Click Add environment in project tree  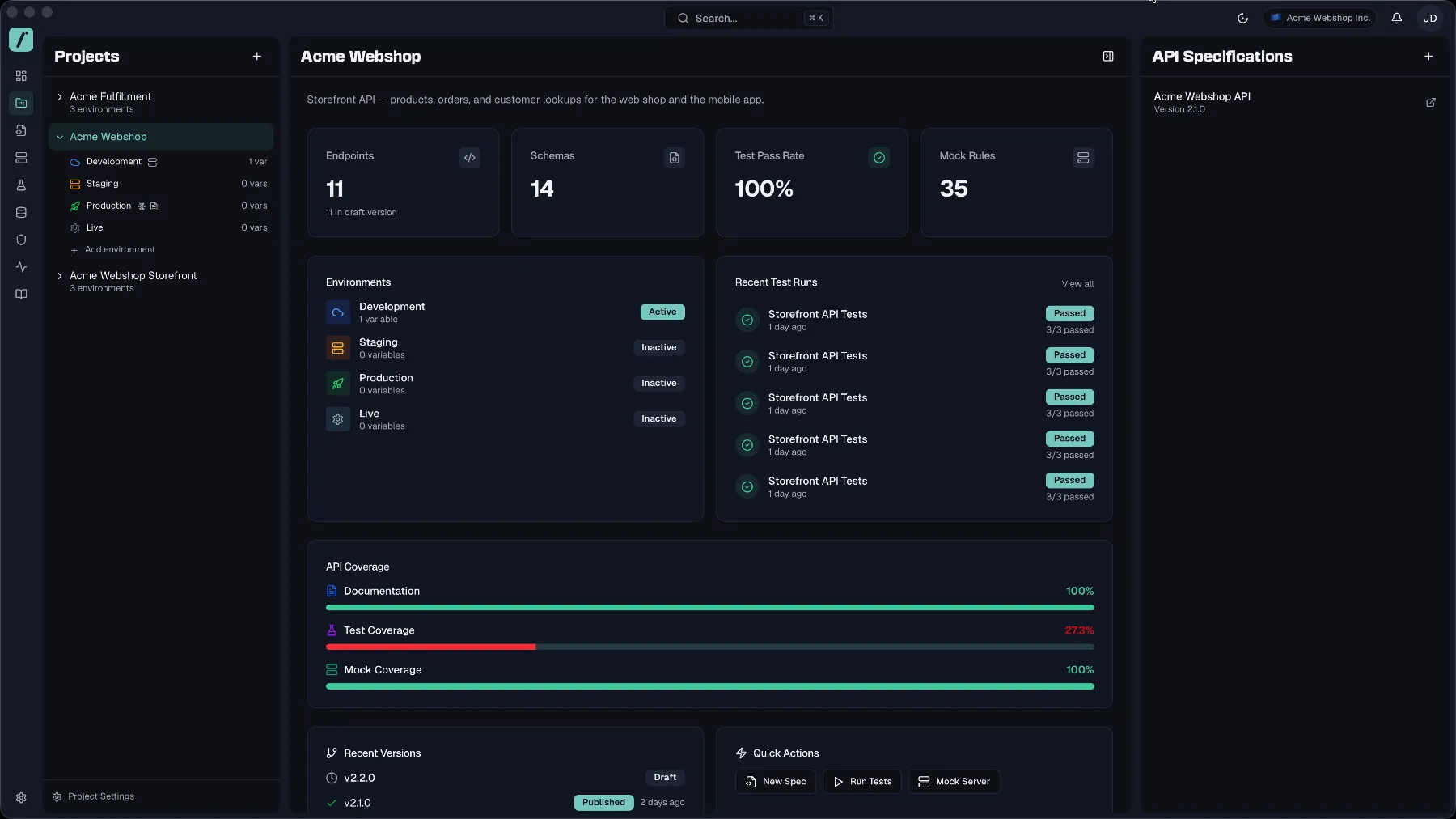coord(112,249)
